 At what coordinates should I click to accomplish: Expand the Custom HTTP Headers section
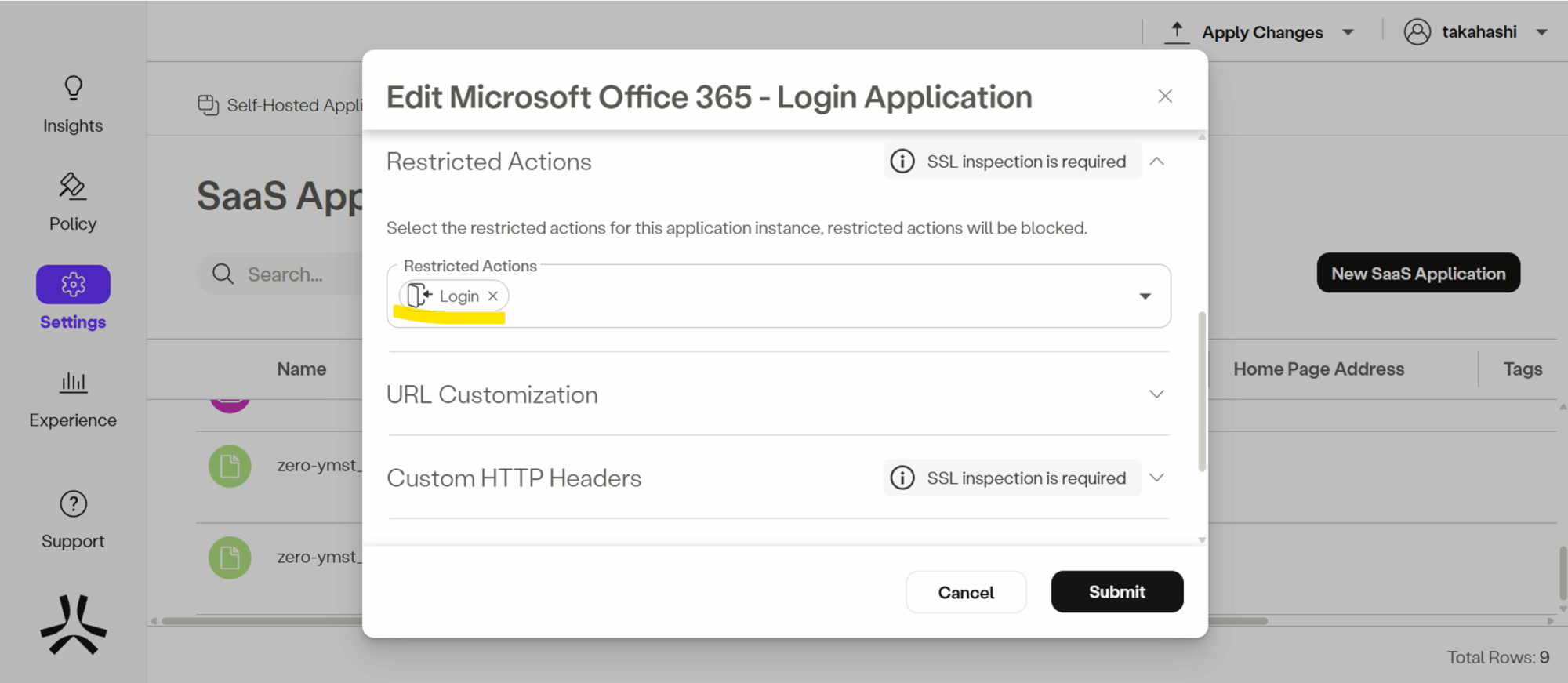1156,478
